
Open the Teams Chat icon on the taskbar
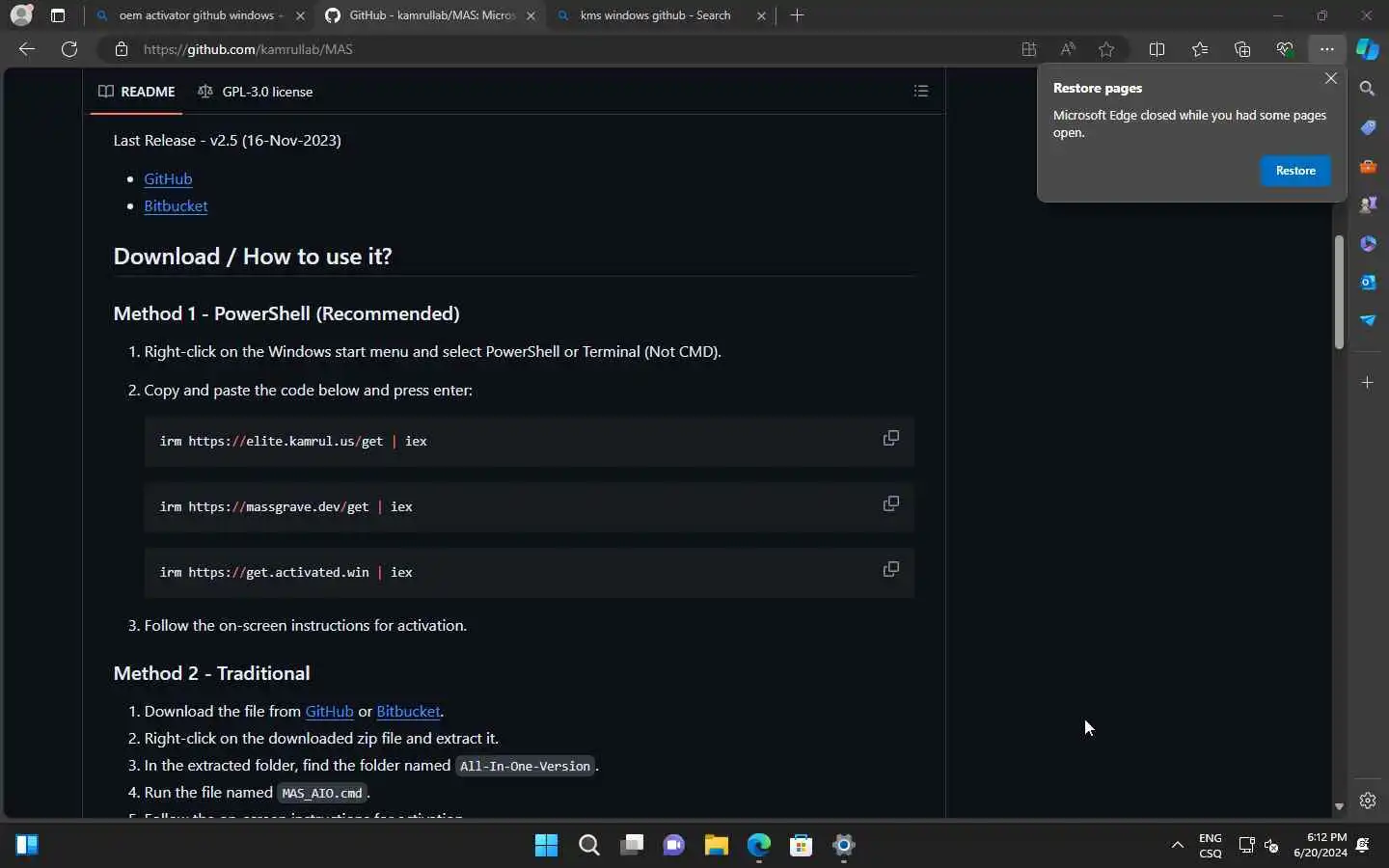point(674,845)
